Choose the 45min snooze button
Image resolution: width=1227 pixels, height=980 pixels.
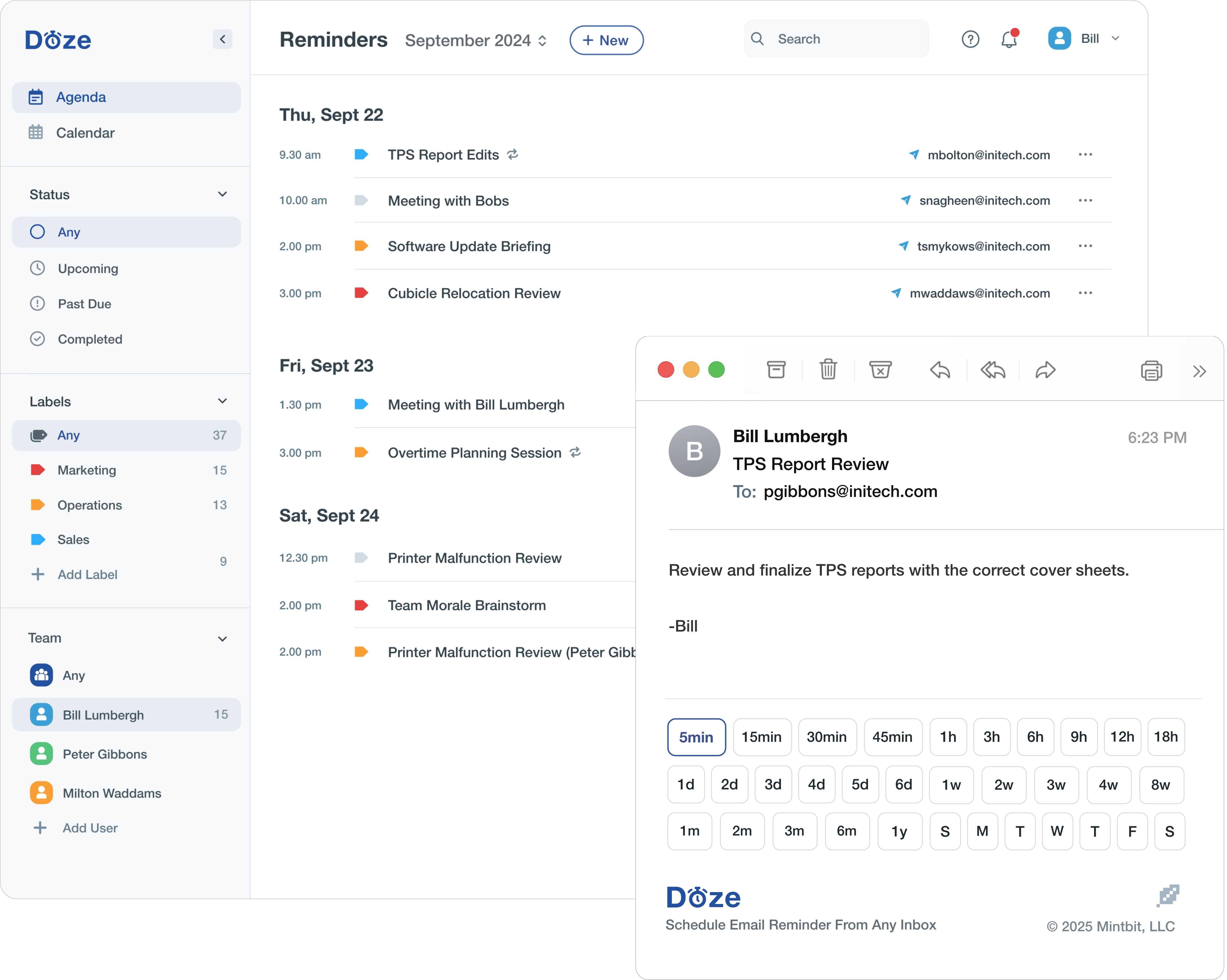pos(892,737)
